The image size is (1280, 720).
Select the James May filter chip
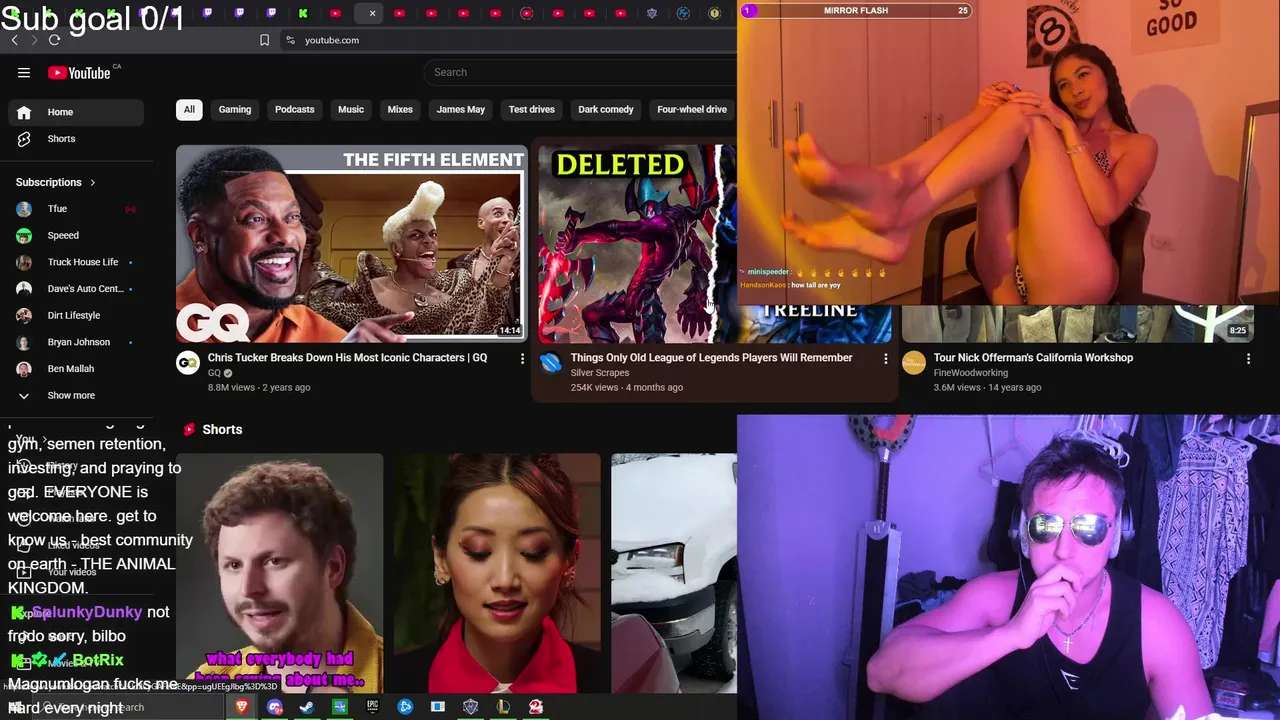click(x=461, y=109)
